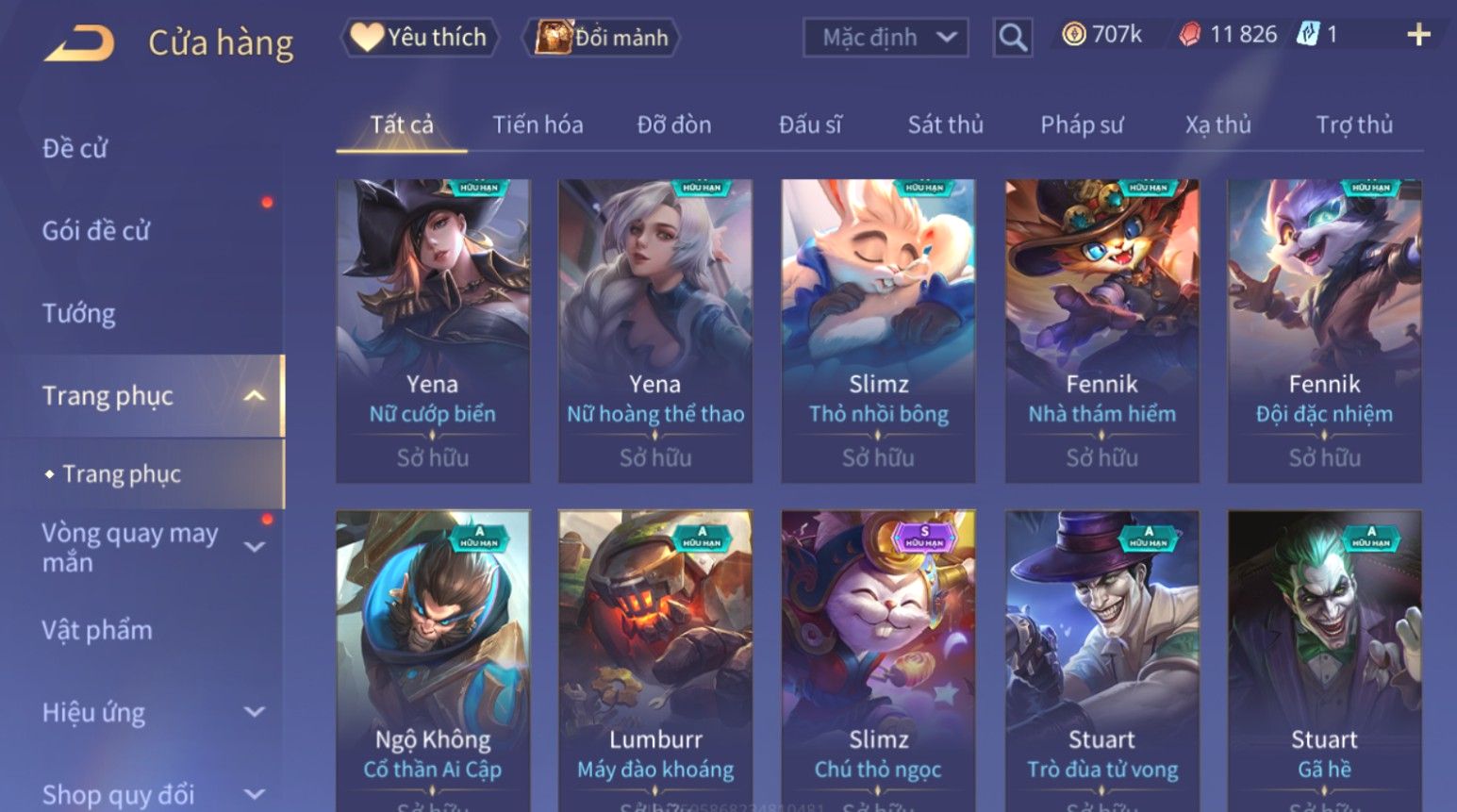Open Yena Nữ cướp biển skin card
The height and width of the screenshot is (812, 1457).
[x=433, y=331]
